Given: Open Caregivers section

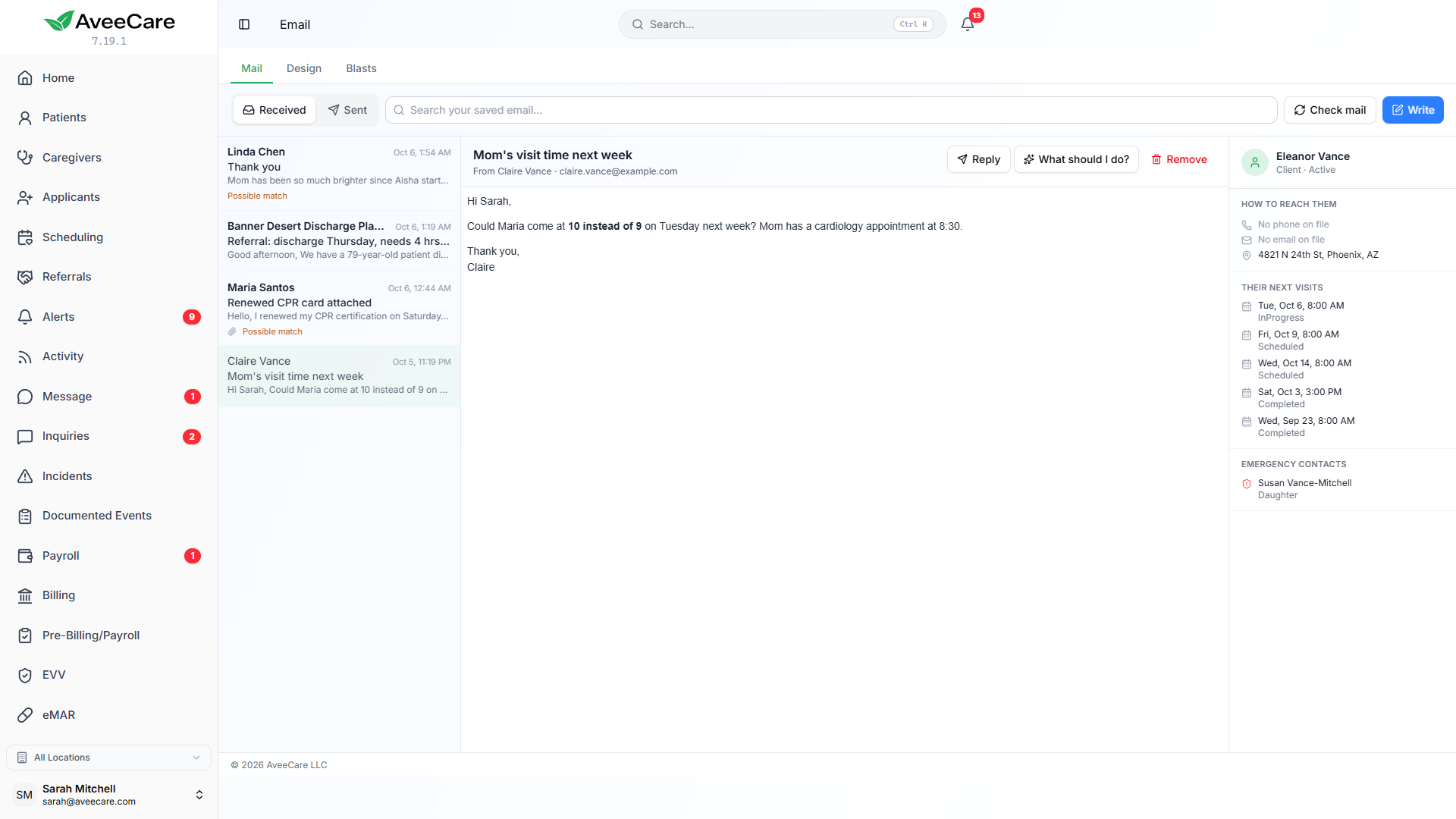Looking at the screenshot, I should coord(108,158).
